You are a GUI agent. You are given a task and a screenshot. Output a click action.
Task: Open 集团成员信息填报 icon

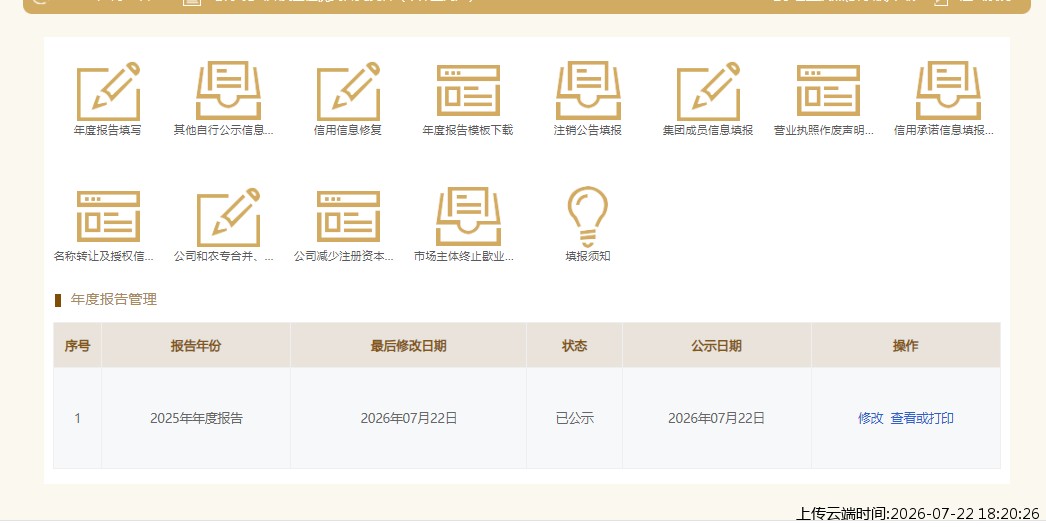708,91
